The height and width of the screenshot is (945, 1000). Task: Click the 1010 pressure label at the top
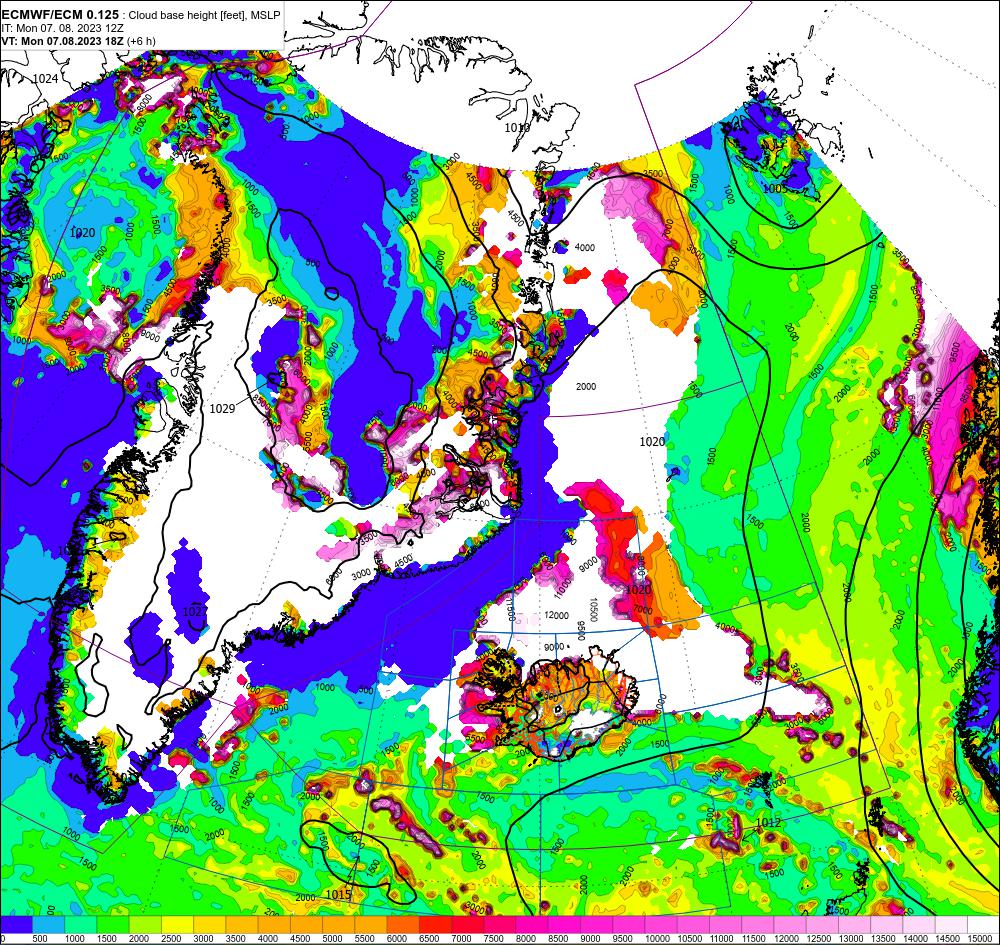517,128
